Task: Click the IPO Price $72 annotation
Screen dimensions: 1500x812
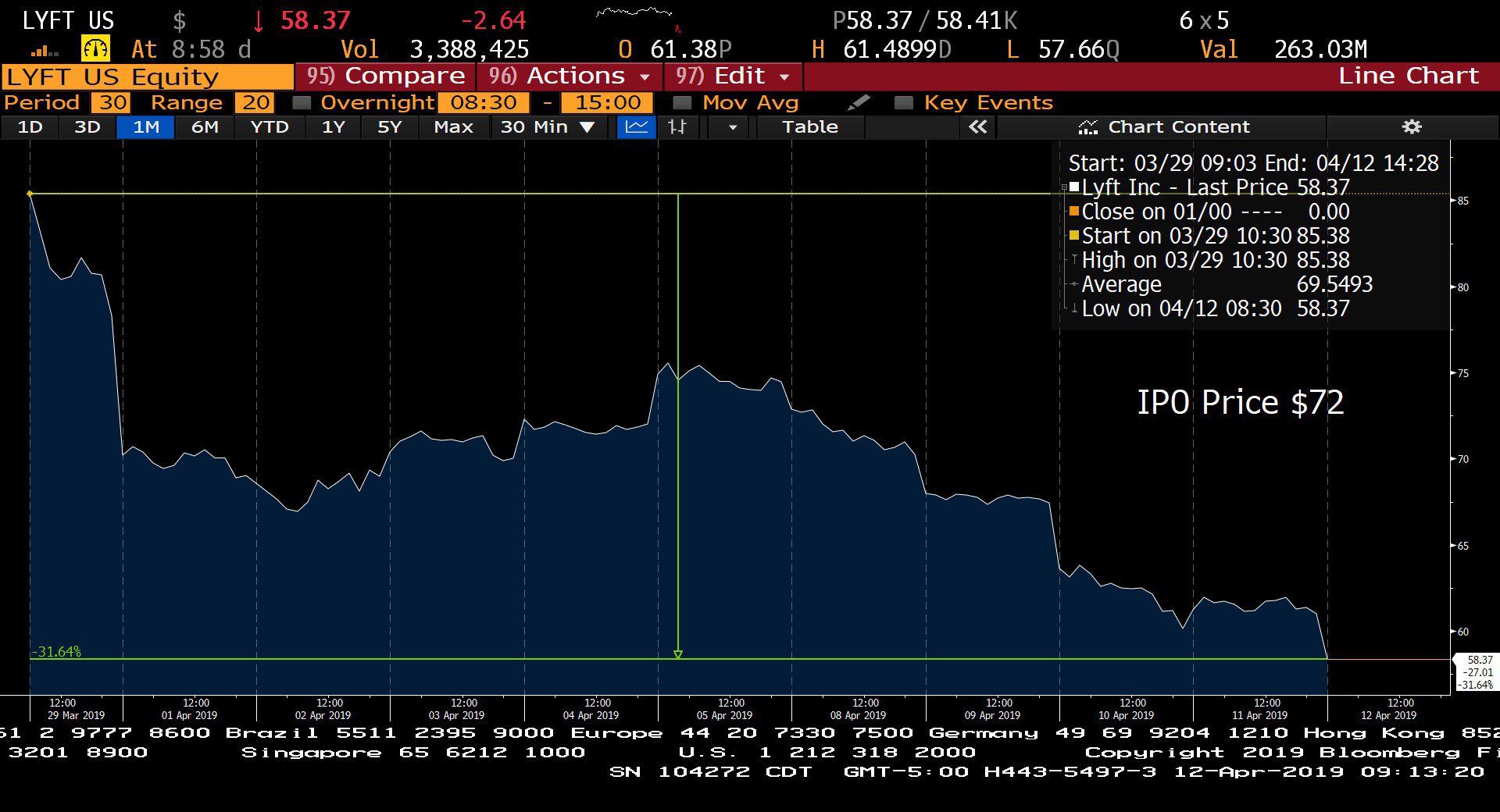Action: (x=1240, y=403)
